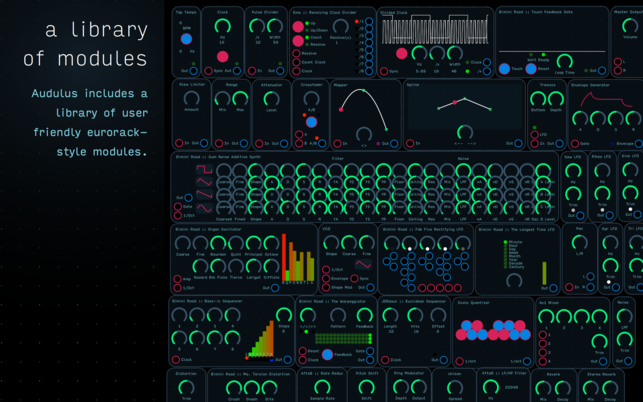Click the pink Clock module button
643x402 pixels.
tap(222, 57)
